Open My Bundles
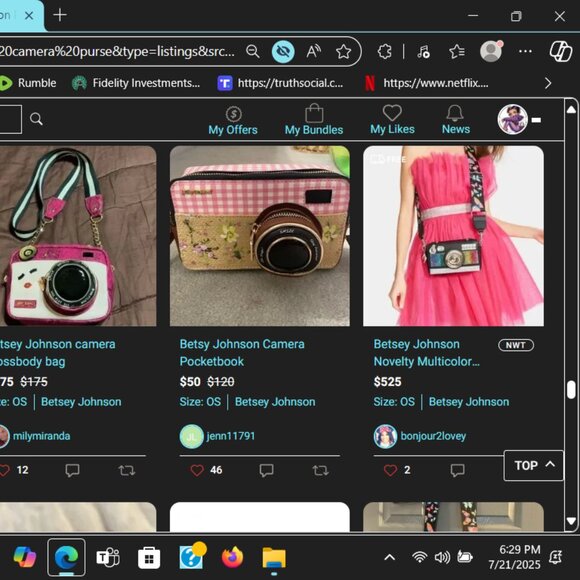This screenshot has height=580, width=580. click(x=314, y=119)
